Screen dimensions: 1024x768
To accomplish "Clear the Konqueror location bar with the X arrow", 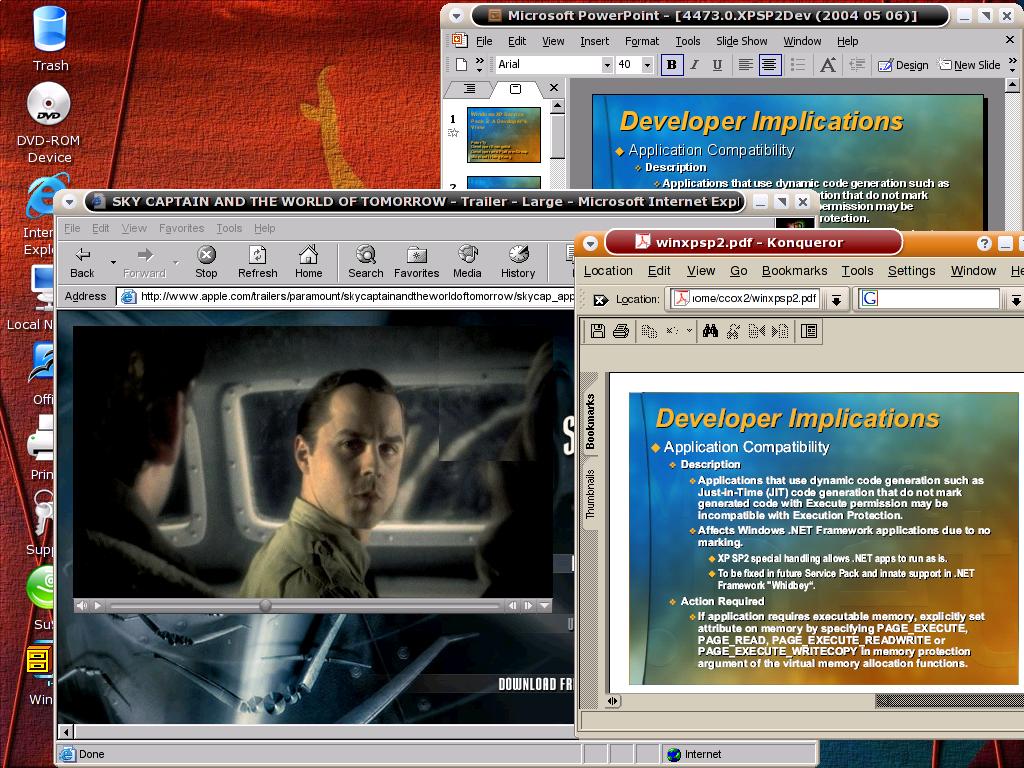I will tap(601, 300).
